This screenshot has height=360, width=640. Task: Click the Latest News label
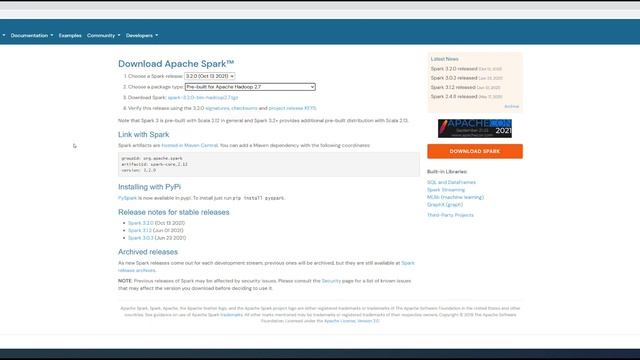pyautogui.click(x=444, y=59)
